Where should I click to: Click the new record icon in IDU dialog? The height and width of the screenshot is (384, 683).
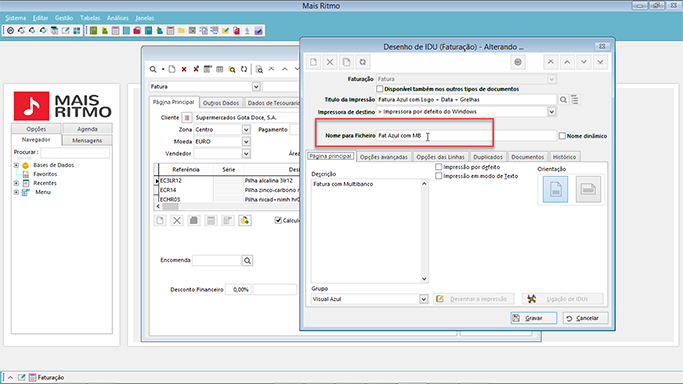pos(313,62)
